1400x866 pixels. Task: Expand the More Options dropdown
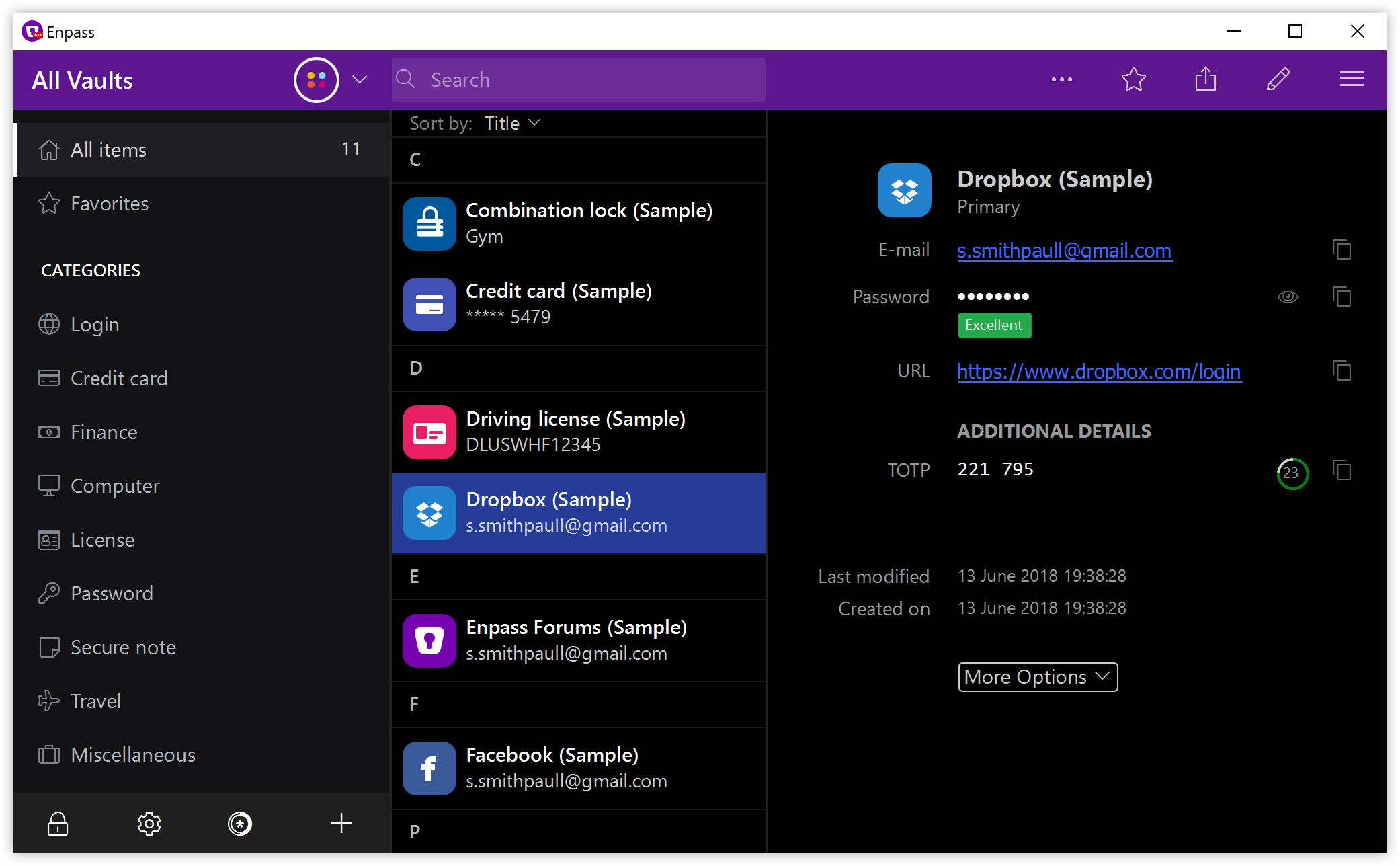coord(1038,677)
